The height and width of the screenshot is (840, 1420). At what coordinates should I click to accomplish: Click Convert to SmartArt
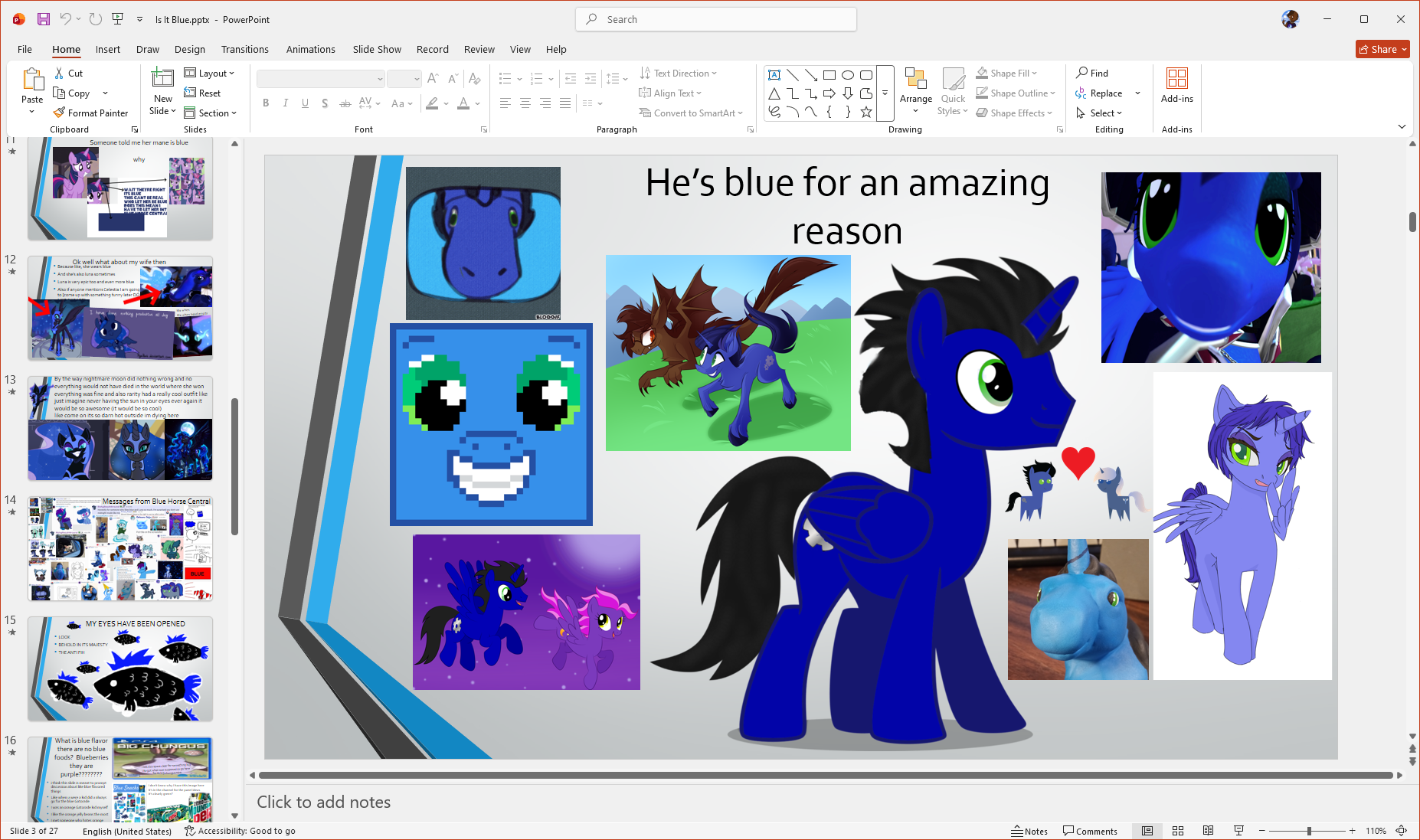[691, 113]
